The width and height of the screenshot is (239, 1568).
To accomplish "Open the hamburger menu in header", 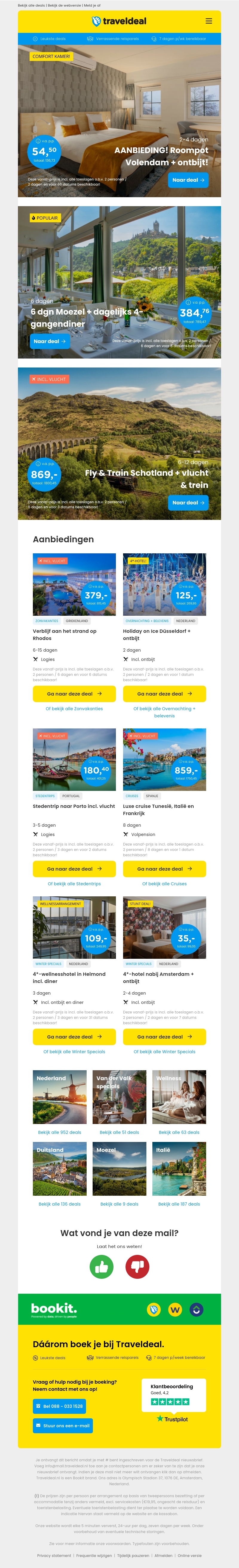I will (209, 21).
